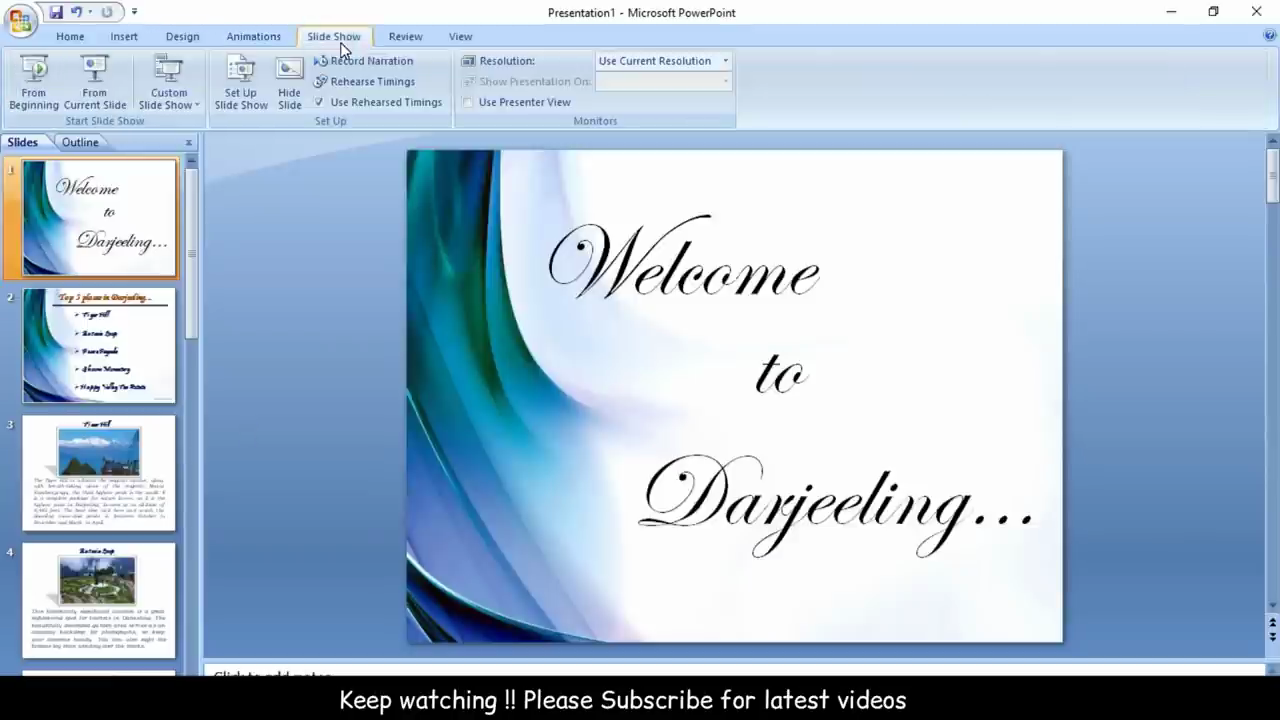Open the Review ribbon tab
Screen dimensions: 1280x720
click(x=405, y=36)
